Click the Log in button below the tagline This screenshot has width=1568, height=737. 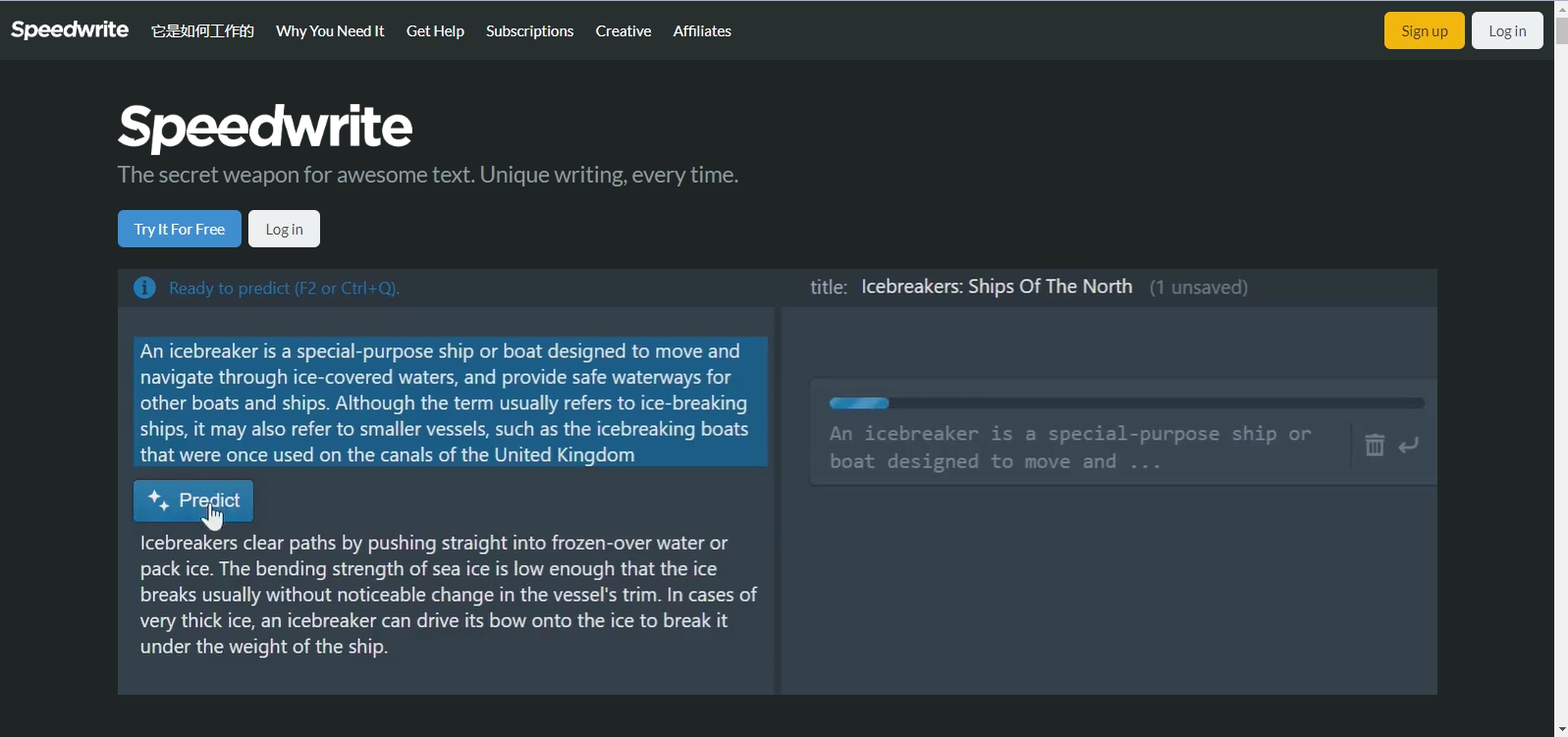click(x=284, y=229)
